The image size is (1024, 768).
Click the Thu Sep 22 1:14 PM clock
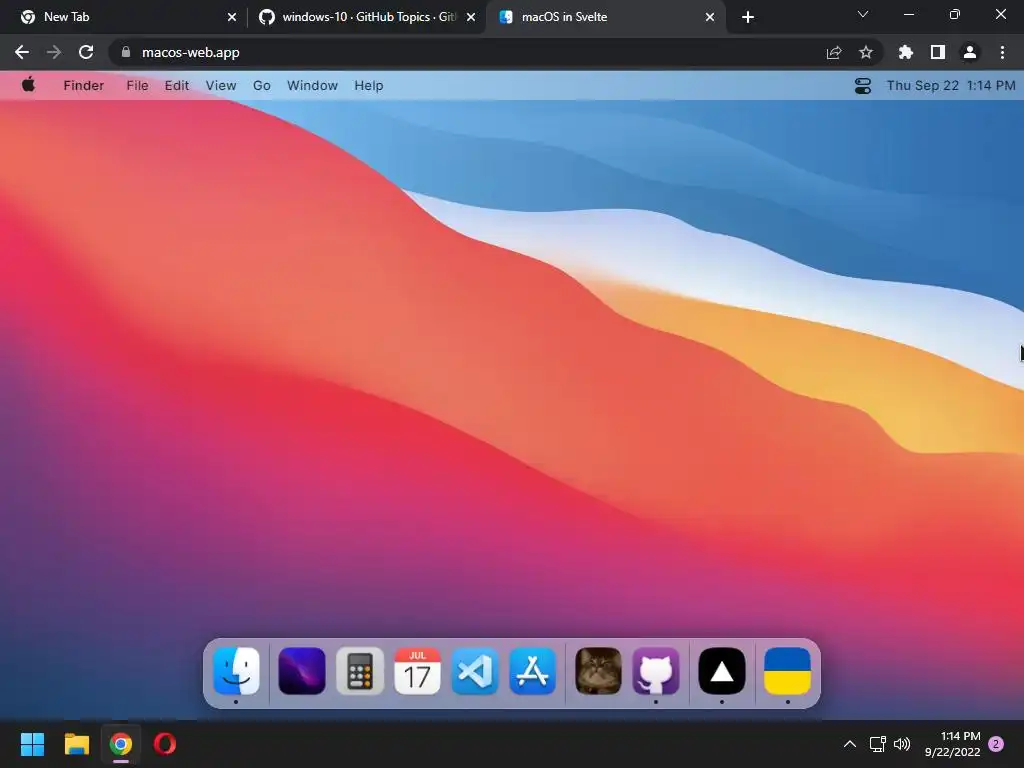tap(951, 86)
